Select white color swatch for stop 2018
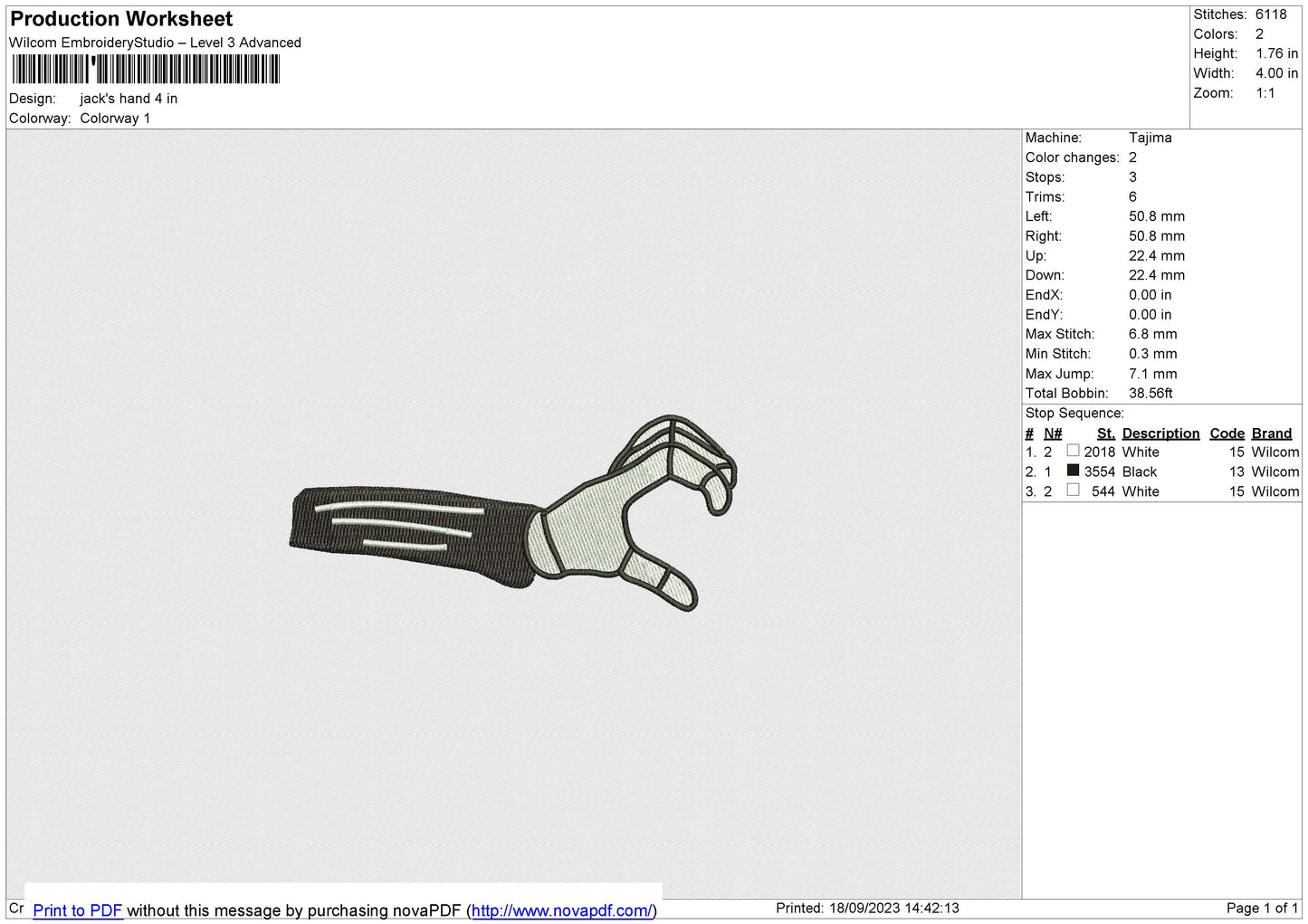The height and width of the screenshot is (924, 1308). pos(1073,451)
